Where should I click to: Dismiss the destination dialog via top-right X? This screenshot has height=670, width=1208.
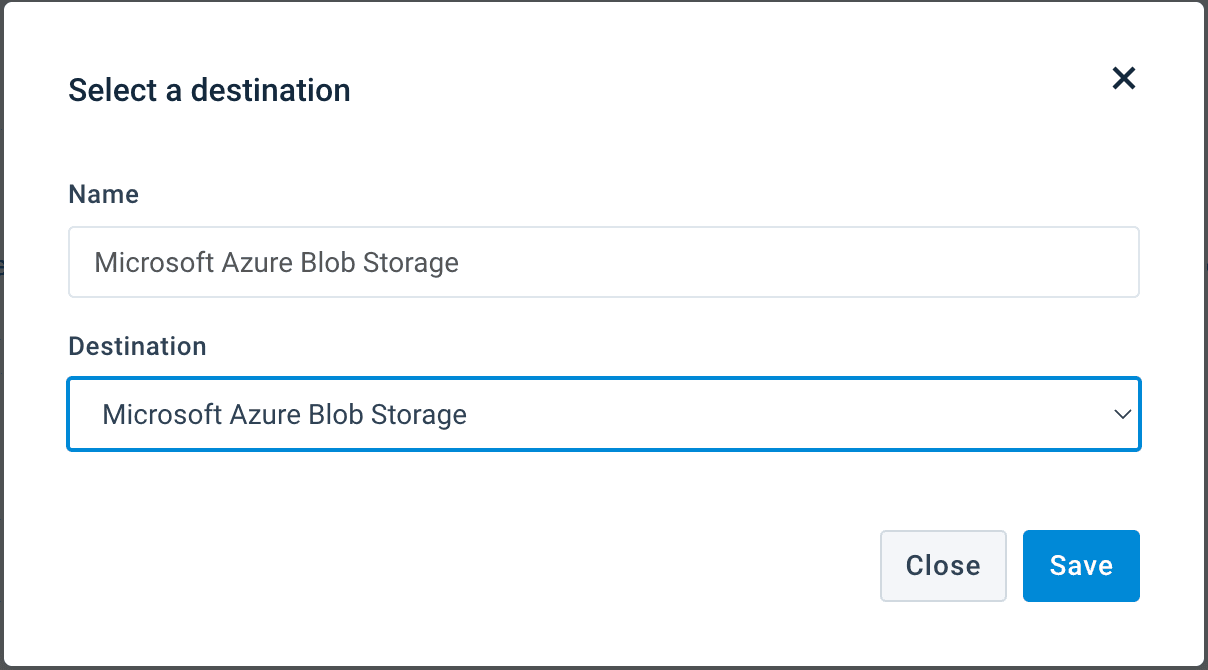(x=1124, y=78)
